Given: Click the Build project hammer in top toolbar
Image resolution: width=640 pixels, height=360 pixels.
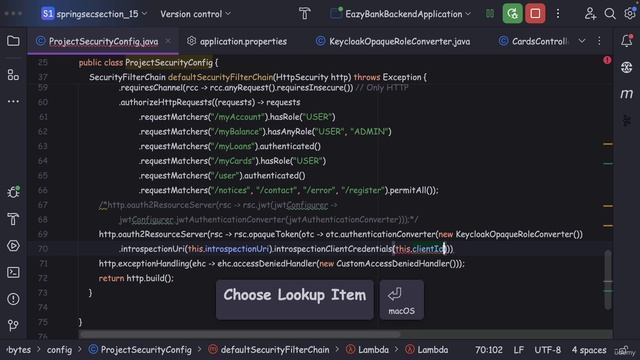Looking at the screenshot, I should (304, 14).
